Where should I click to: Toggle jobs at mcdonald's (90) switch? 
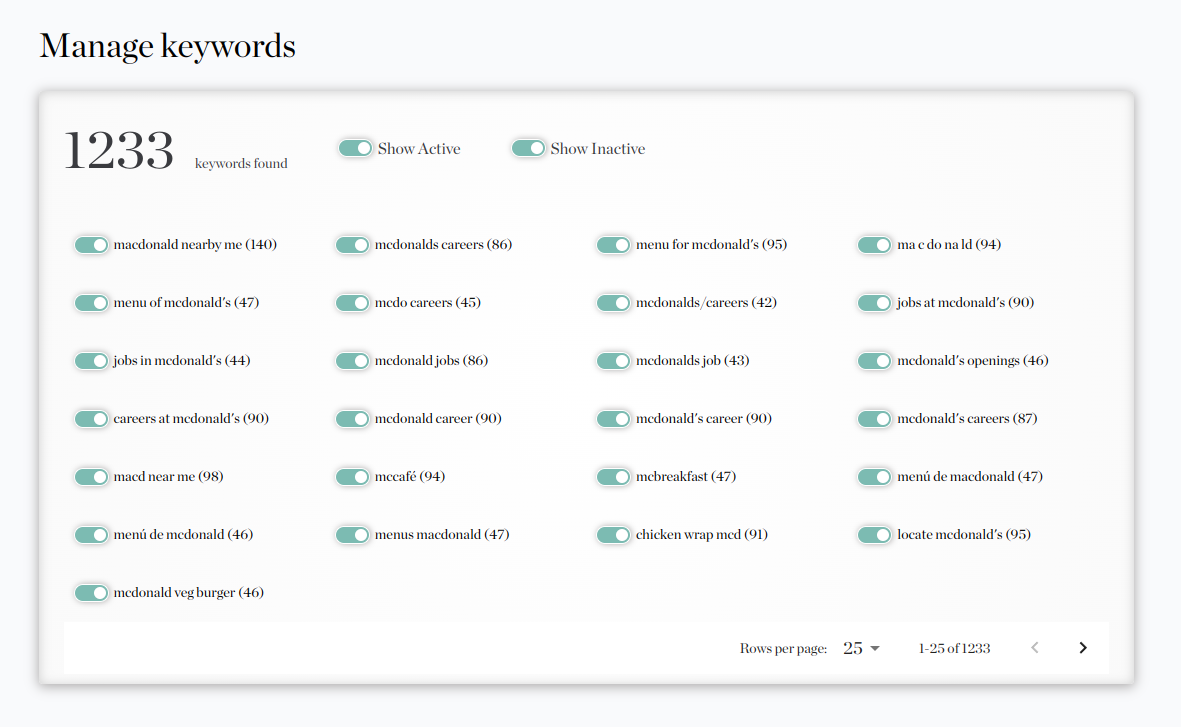[x=874, y=303]
